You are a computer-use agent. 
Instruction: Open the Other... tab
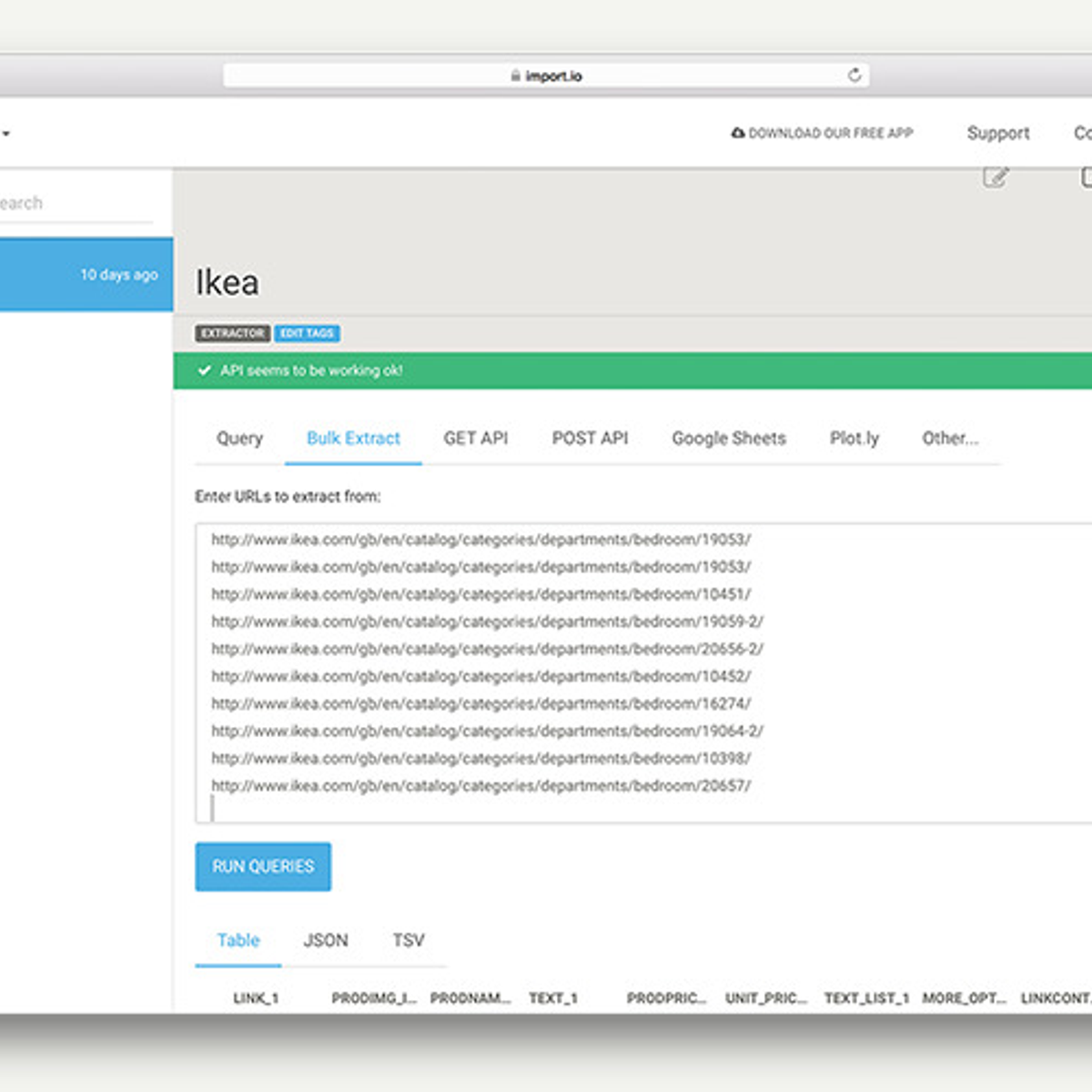point(950,438)
